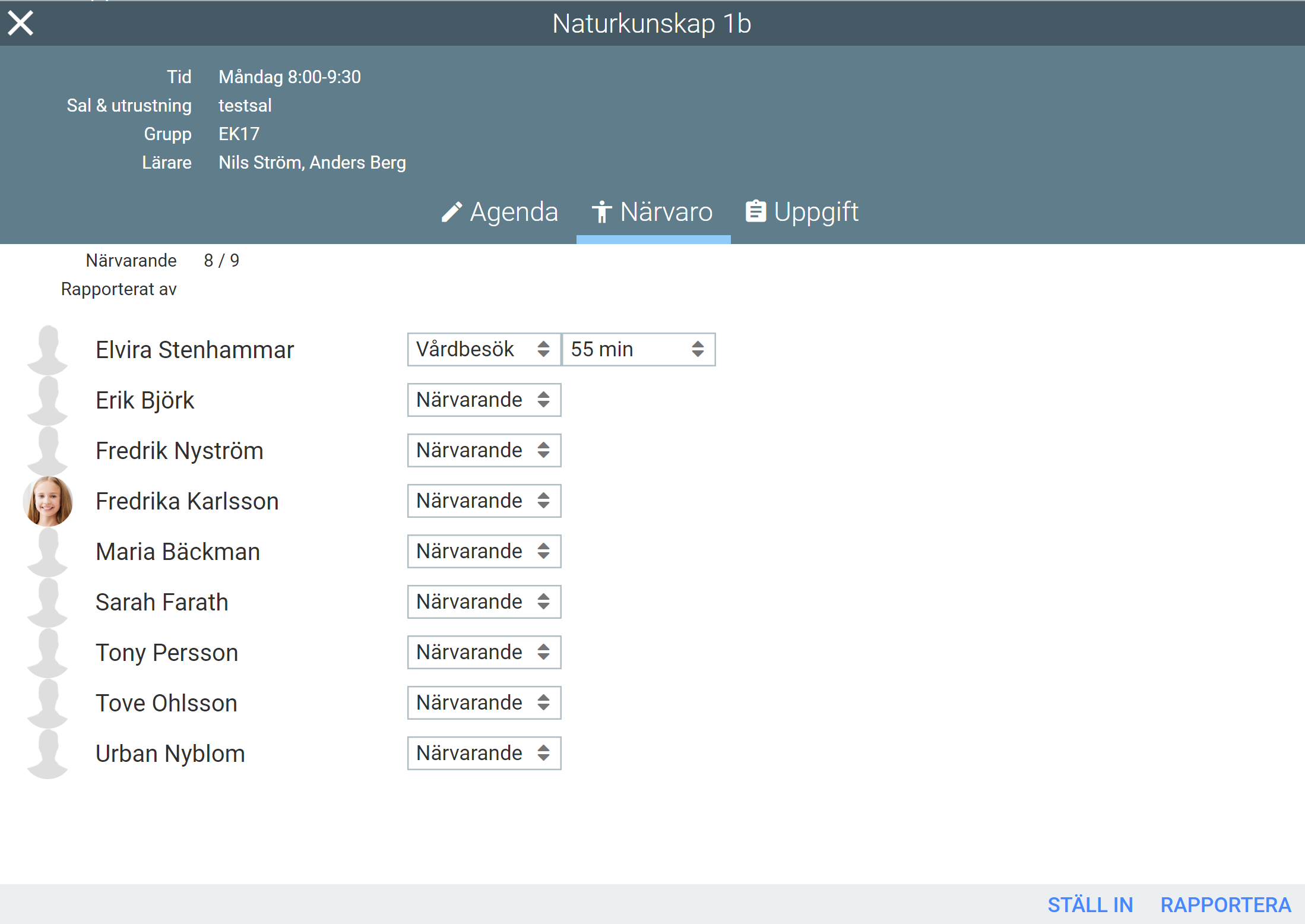Viewport: 1305px width, 924px height.
Task: Click the STÄLL IN button
Action: pyautogui.click(x=1090, y=905)
